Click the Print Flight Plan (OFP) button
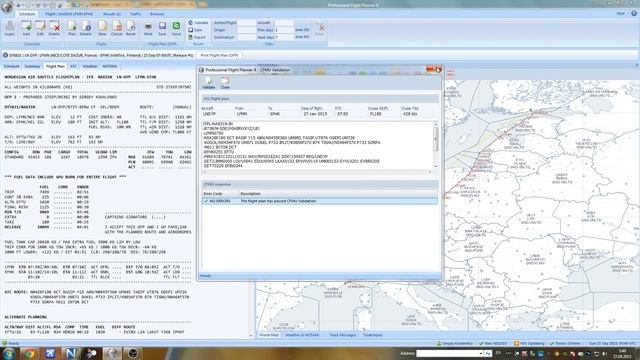This screenshot has width=640, height=360. click(x=219, y=55)
